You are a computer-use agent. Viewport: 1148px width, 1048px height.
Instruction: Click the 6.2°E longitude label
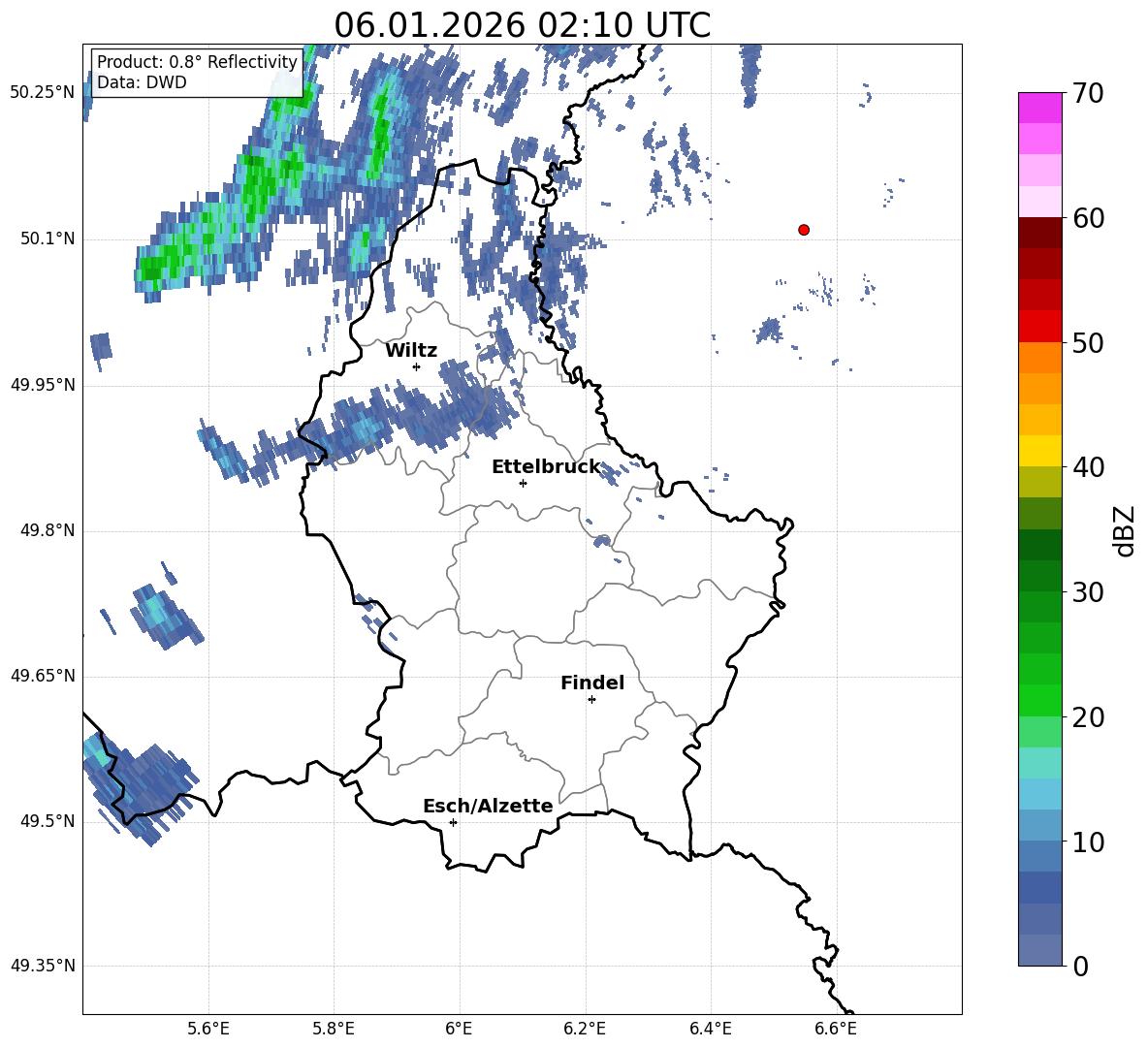coord(585,1029)
